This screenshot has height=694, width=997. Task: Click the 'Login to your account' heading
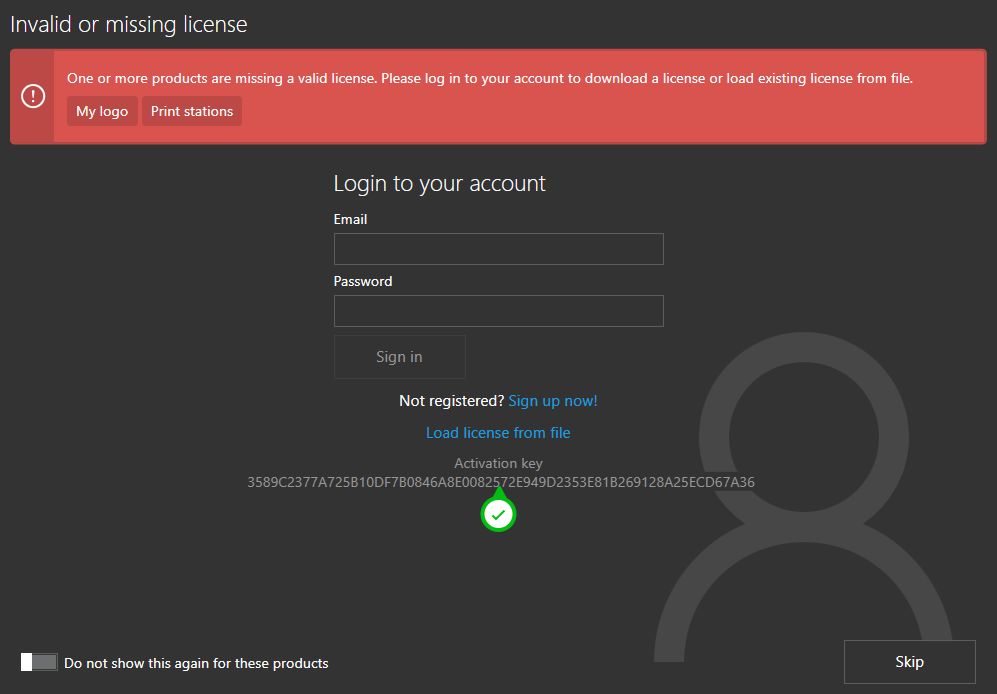click(439, 184)
